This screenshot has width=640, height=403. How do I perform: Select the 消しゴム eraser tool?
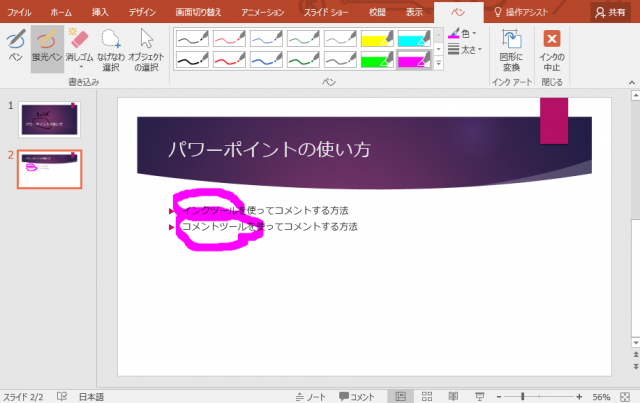point(81,47)
